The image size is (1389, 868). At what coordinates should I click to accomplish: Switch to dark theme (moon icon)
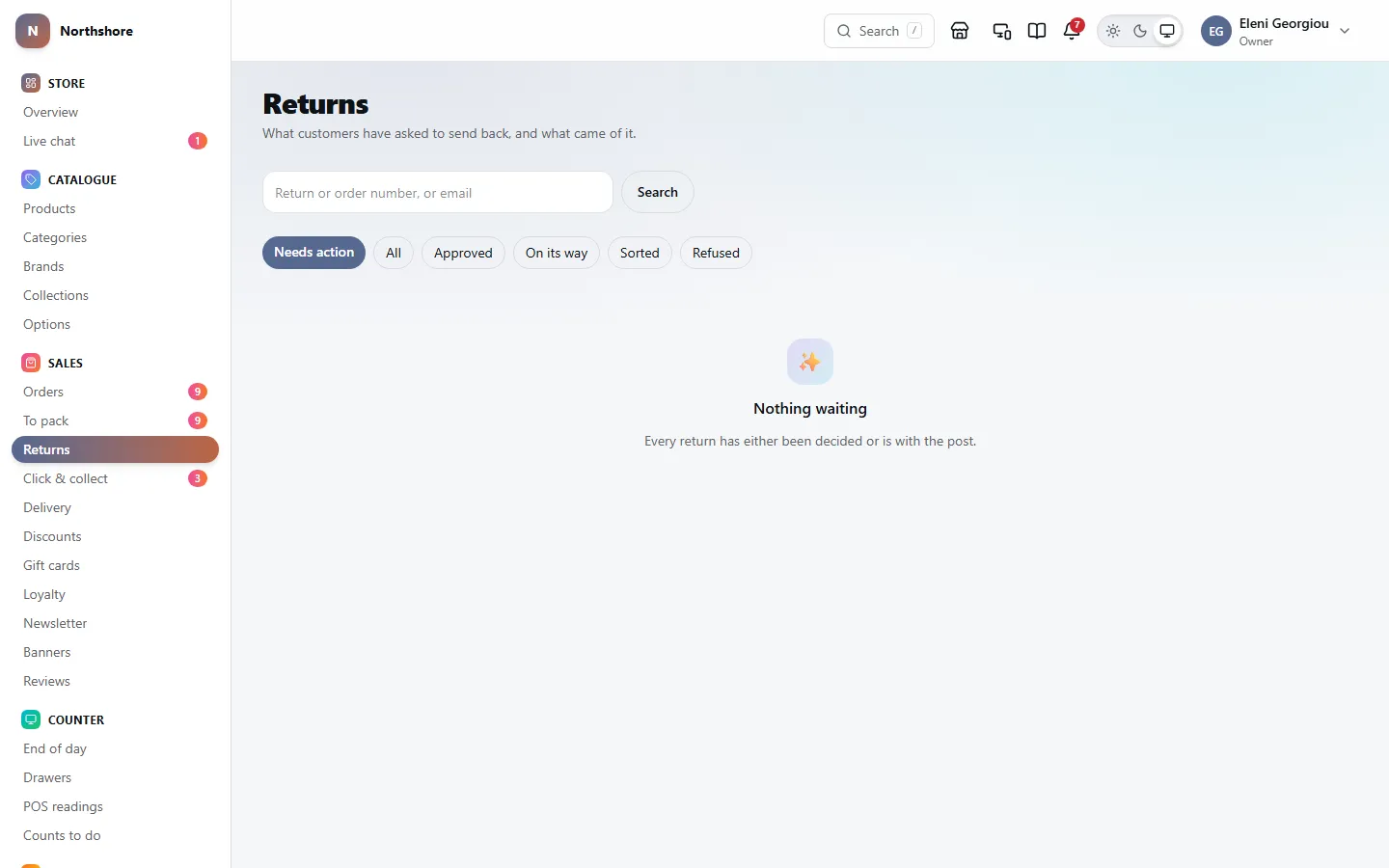(x=1140, y=31)
